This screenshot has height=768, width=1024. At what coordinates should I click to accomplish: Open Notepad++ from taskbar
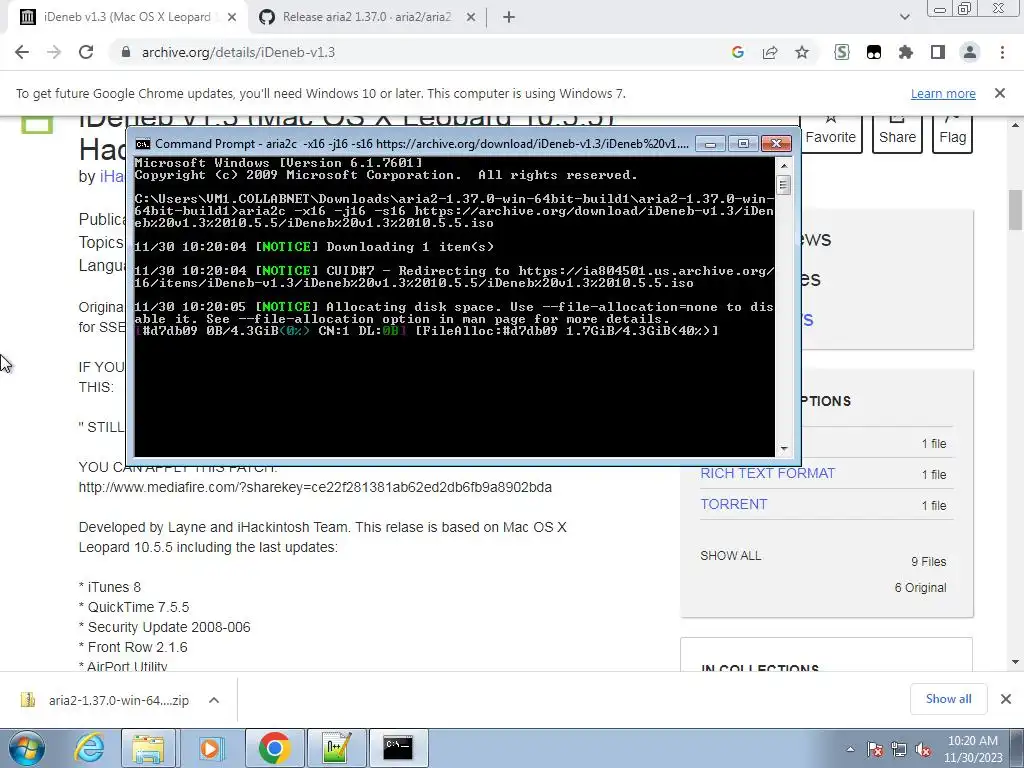(x=336, y=748)
